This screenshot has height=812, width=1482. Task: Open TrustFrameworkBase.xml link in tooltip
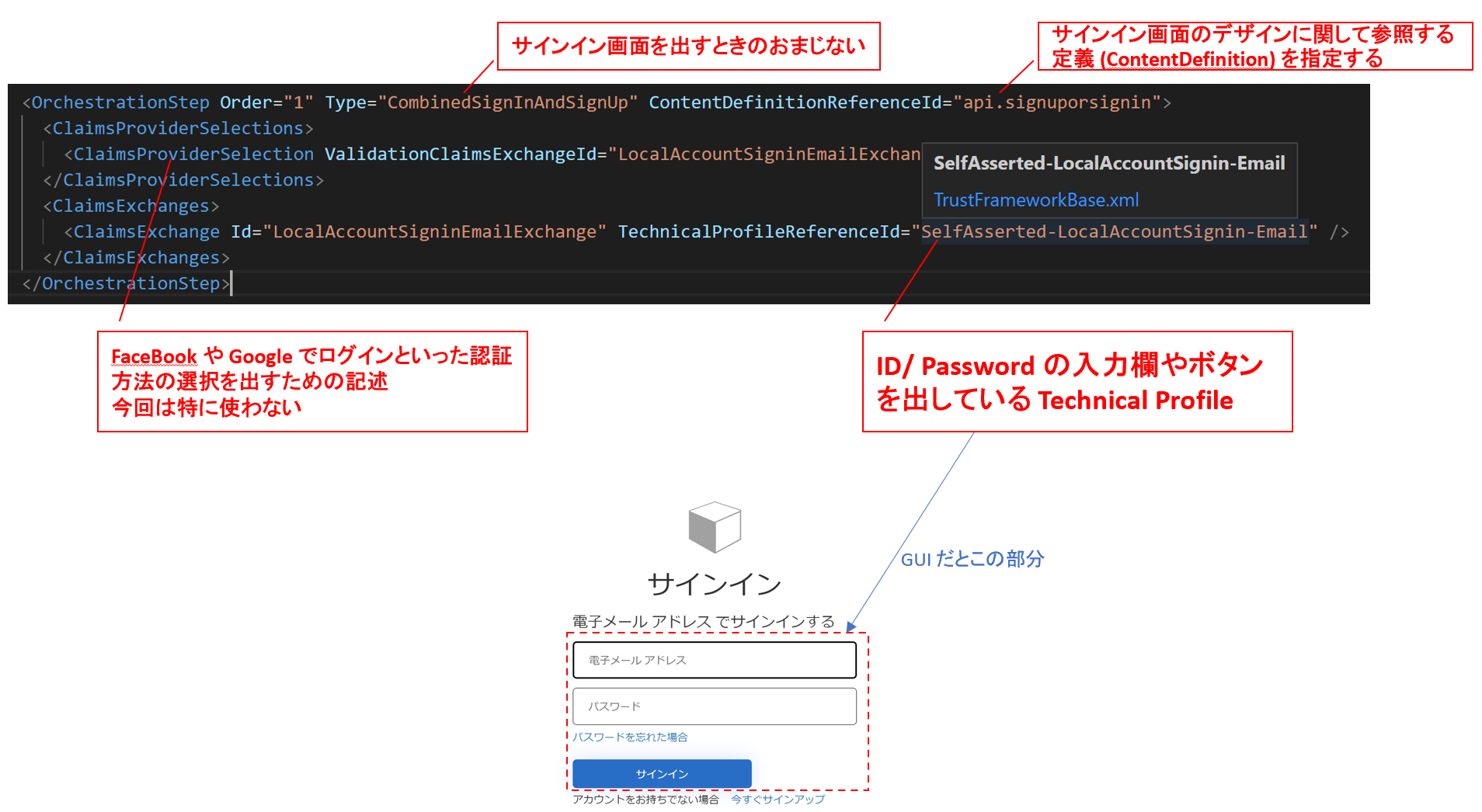coord(1036,200)
